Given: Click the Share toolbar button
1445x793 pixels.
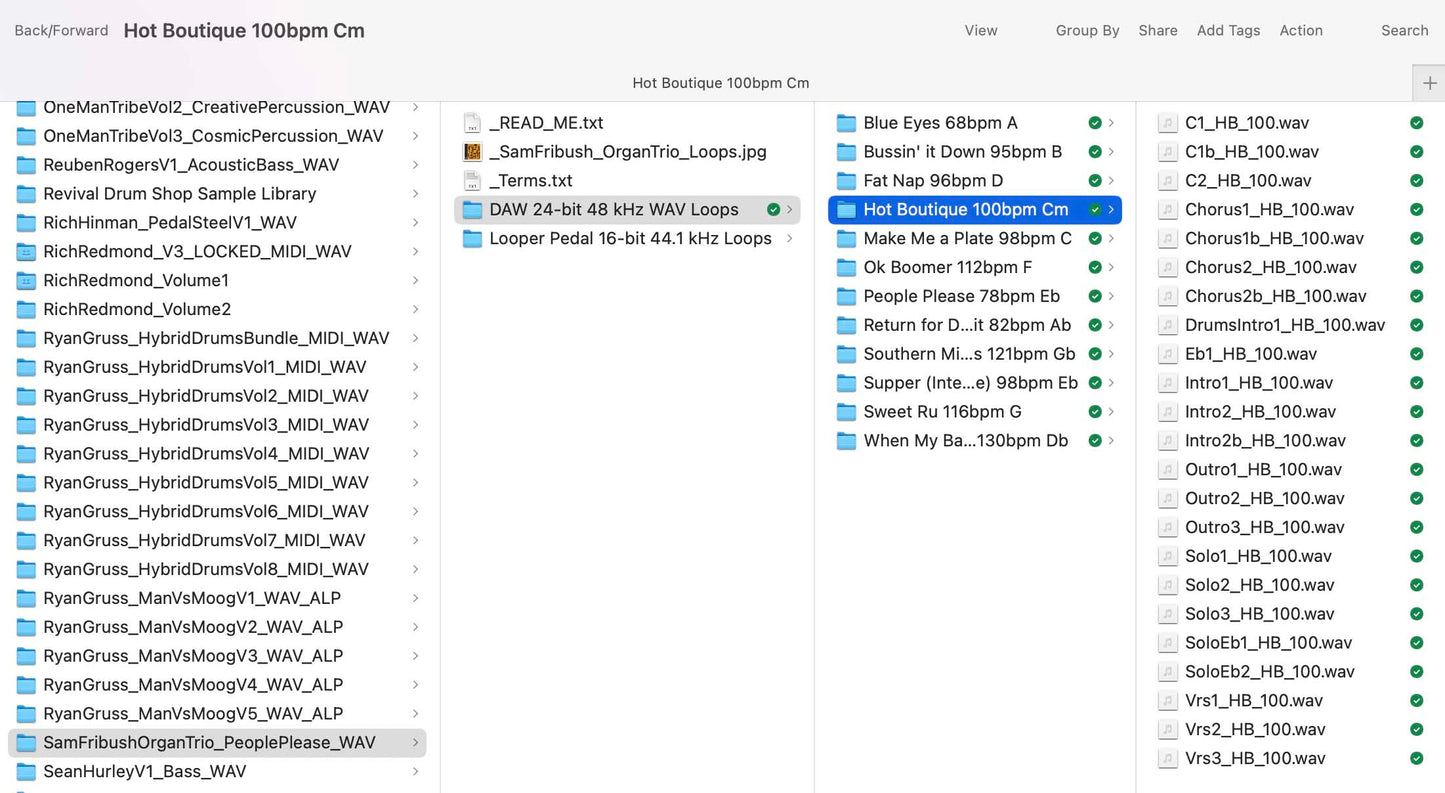Looking at the screenshot, I should [x=1157, y=31].
